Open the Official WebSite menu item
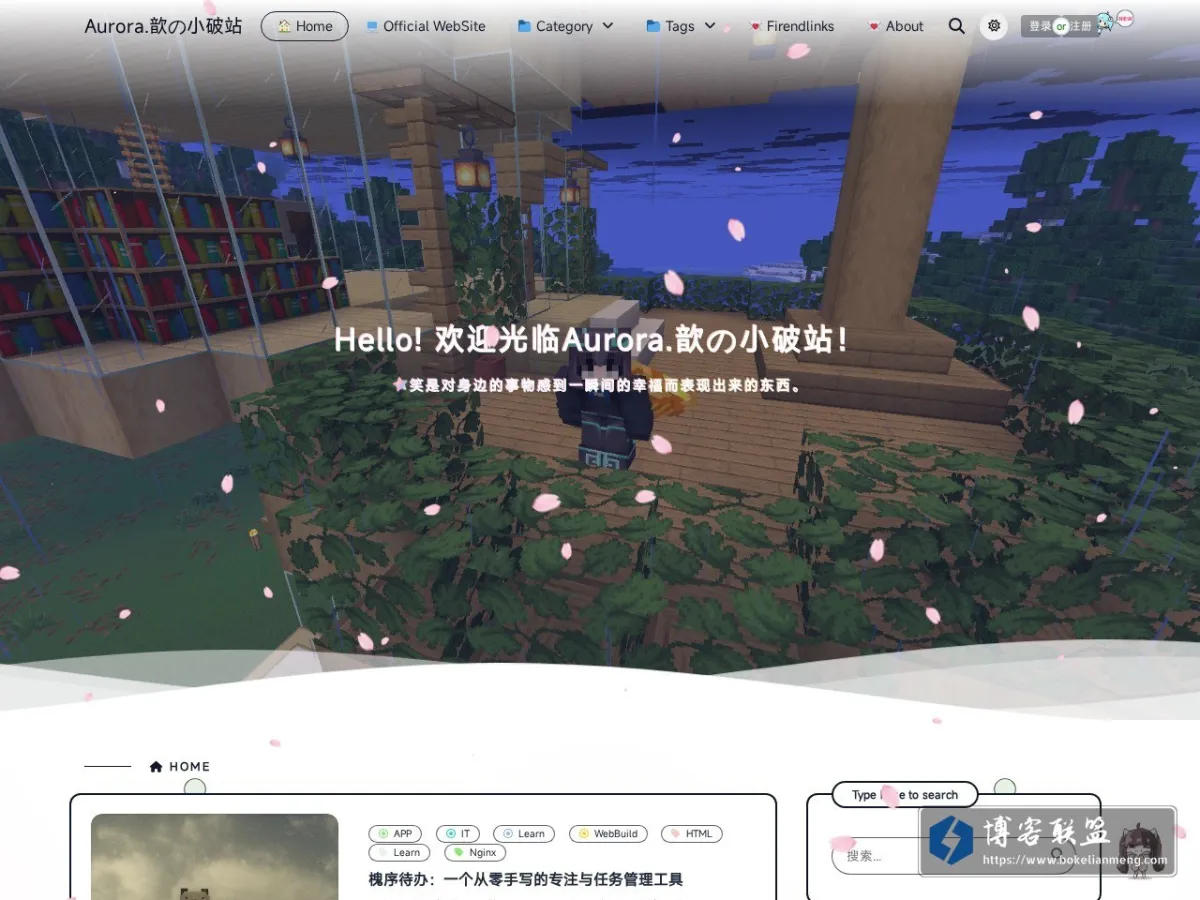The image size is (1200, 900). [x=426, y=26]
